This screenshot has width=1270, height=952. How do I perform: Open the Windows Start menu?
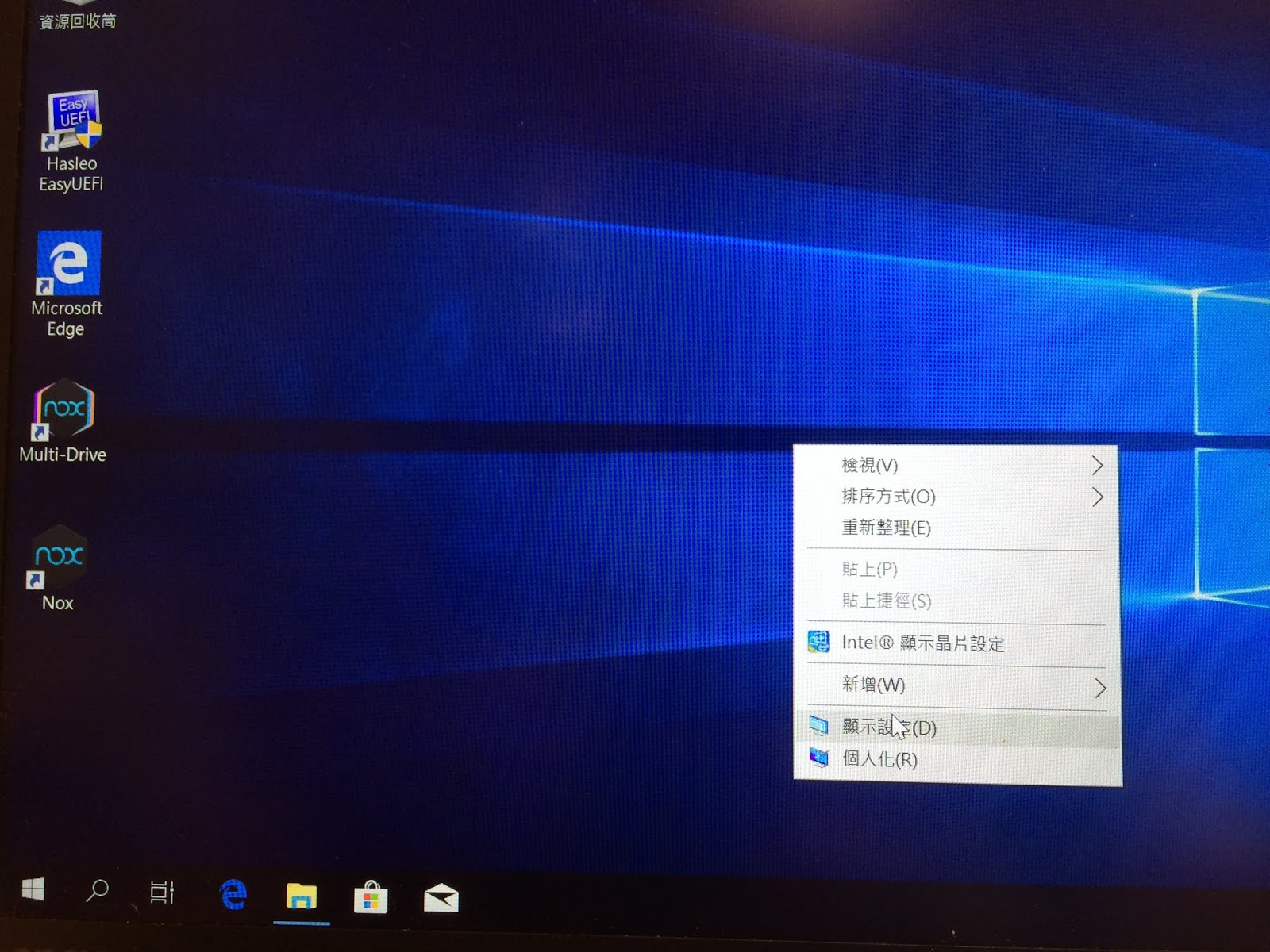pos(33,890)
